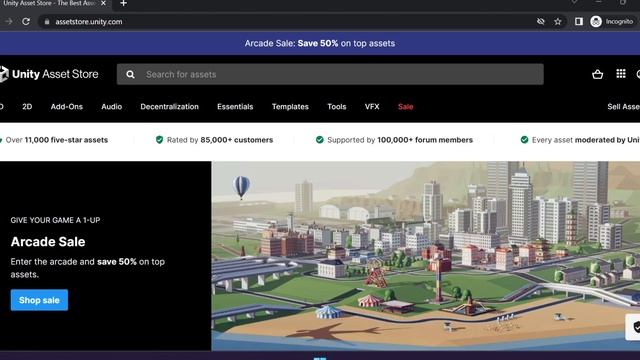Open the Tools category menu
This screenshot has height=360, width=640.
[x=337, y=107]
